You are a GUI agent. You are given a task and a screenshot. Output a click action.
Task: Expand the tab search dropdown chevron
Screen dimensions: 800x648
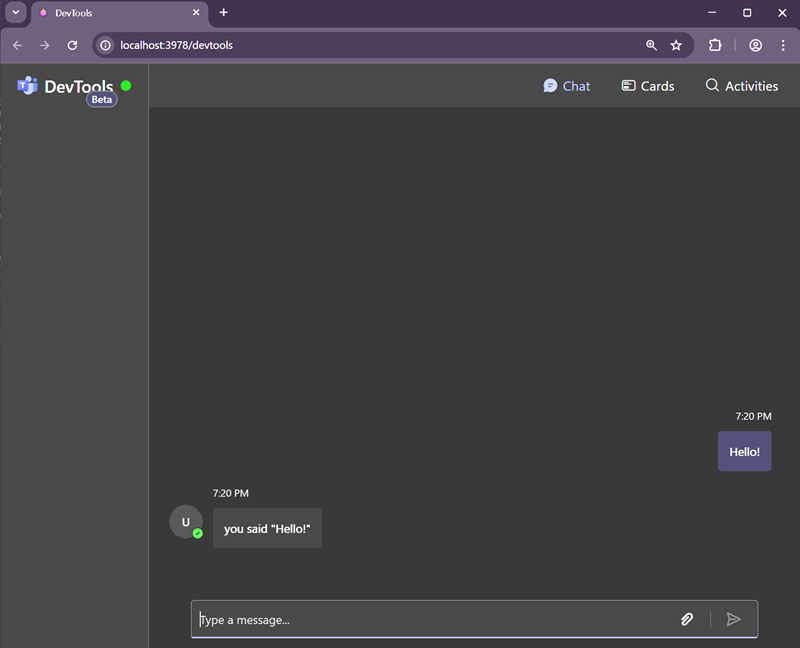pyautogui.click(x=16, y=12)
